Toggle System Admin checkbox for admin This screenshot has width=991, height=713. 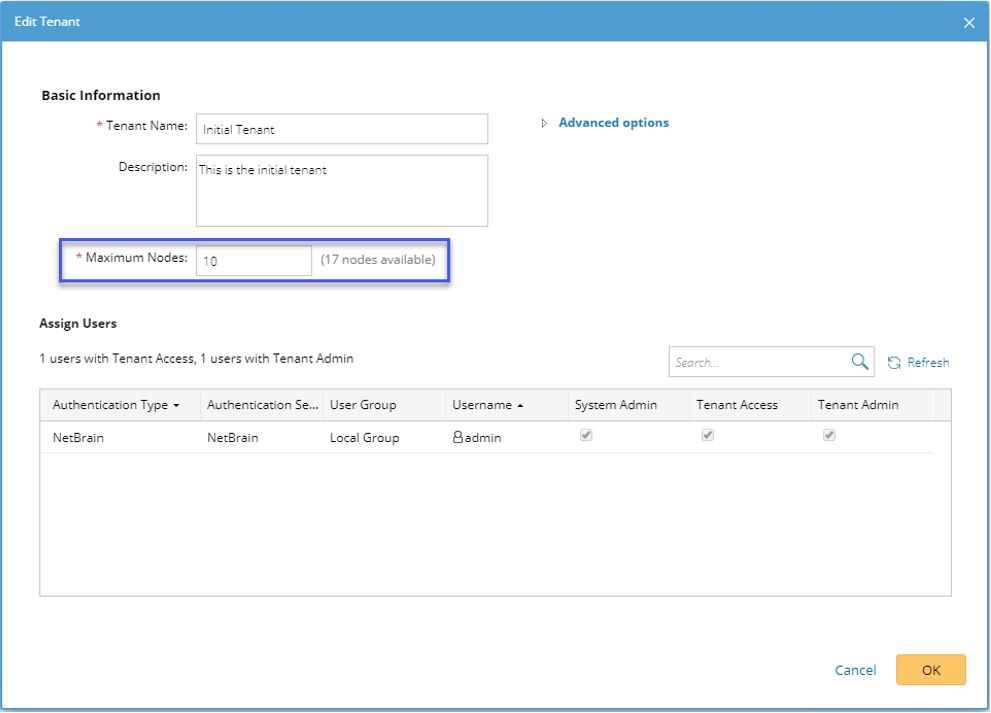click(586, 436)
